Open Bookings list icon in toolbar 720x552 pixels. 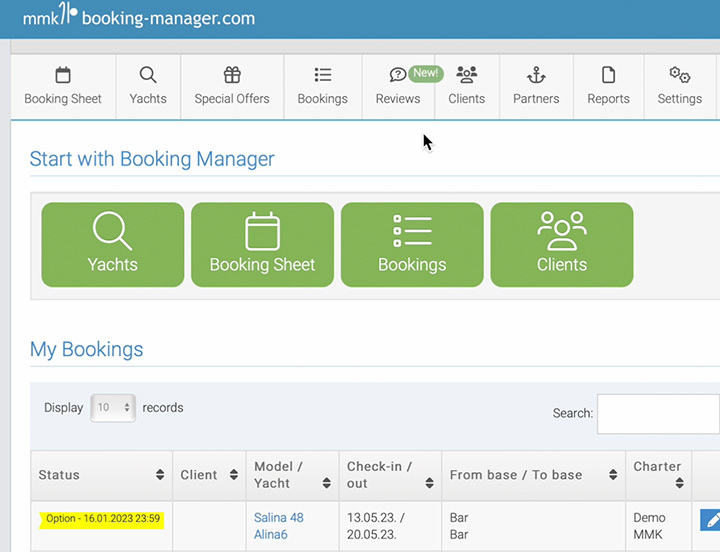coord(322,76)
